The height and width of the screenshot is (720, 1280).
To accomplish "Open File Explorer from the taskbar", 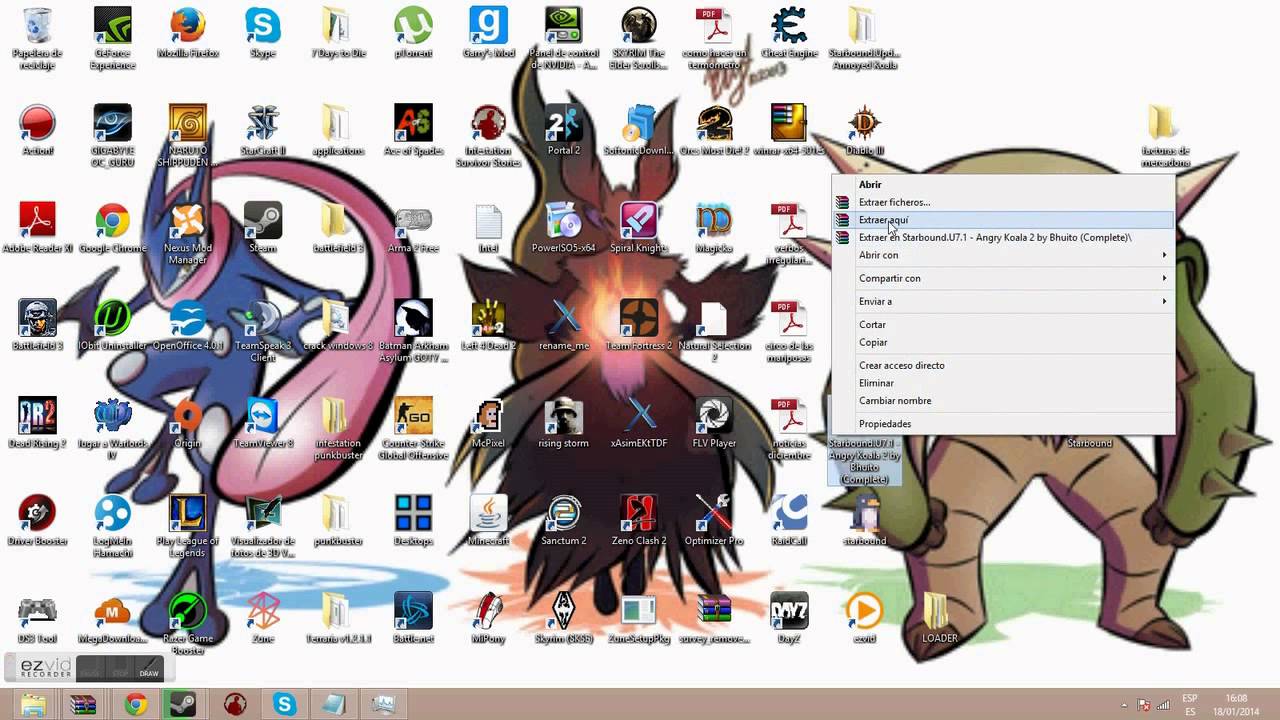I will 33,704.
